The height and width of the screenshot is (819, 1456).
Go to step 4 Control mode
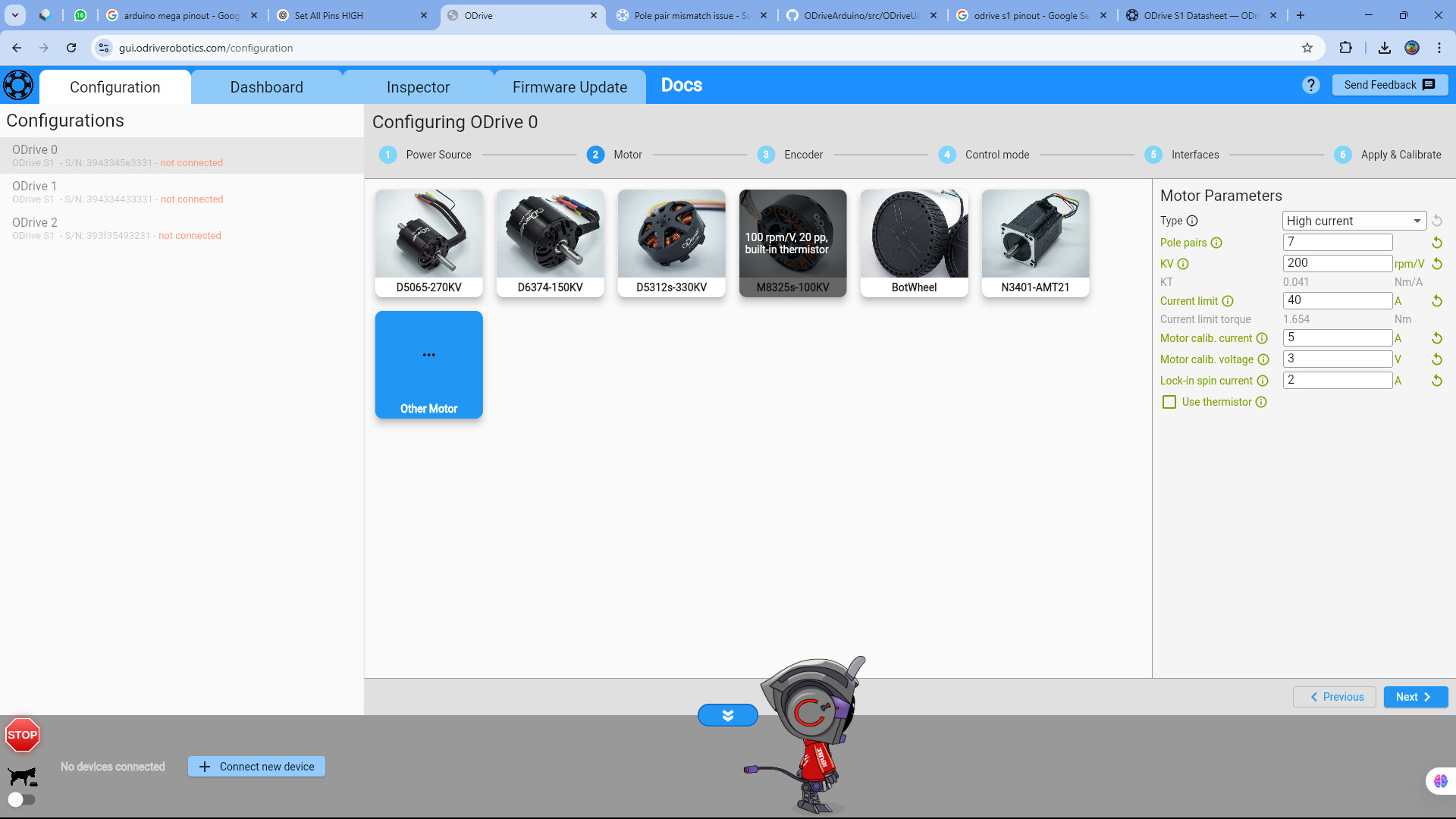point(984,155)
